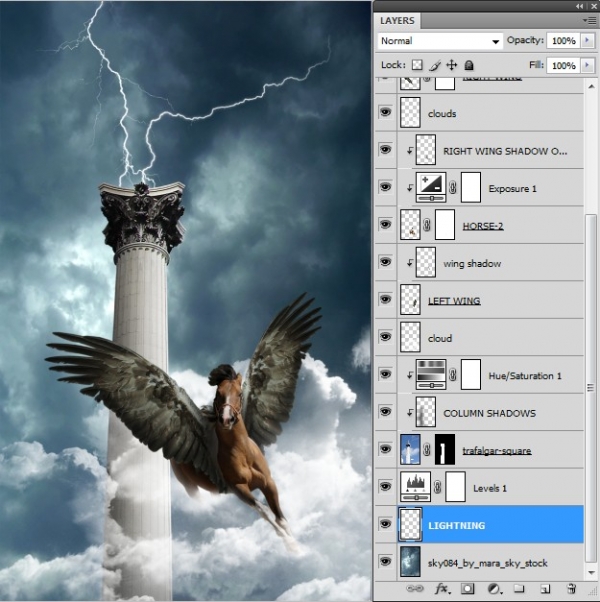
Task: Lock transparent pixels
Action: pos(417,65)
